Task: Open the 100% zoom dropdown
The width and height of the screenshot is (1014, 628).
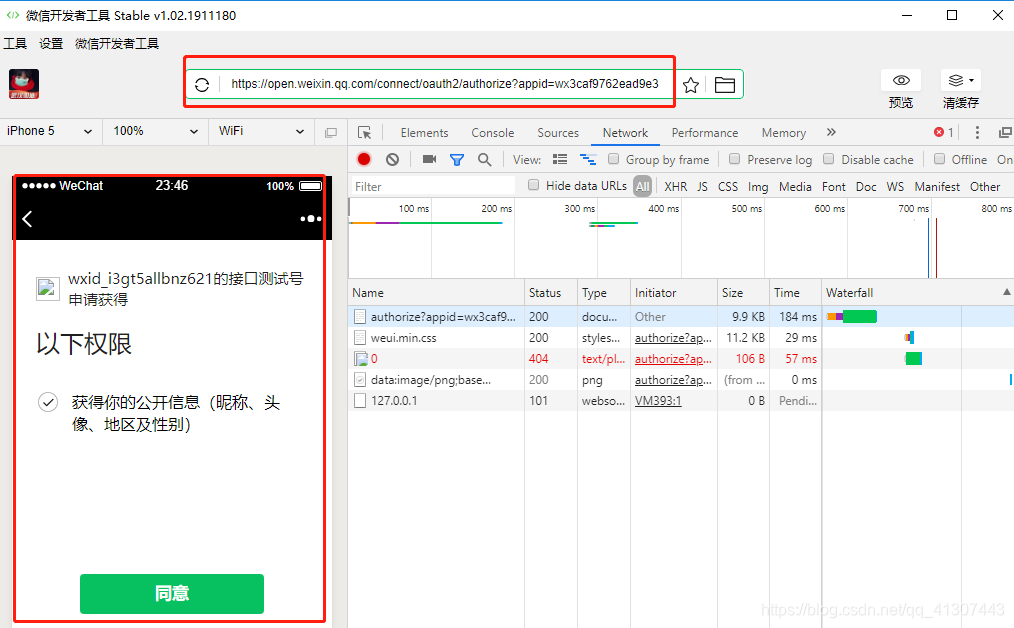Action: (155, 131)
